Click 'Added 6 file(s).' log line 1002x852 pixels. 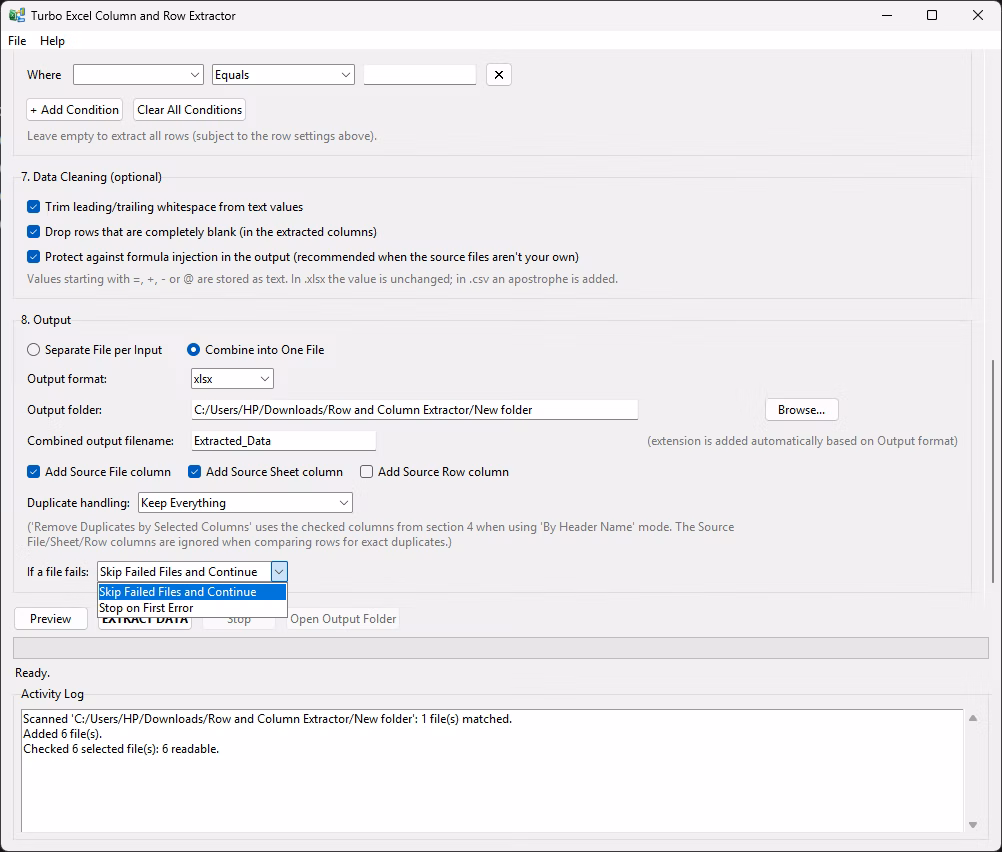pos(63,734)
